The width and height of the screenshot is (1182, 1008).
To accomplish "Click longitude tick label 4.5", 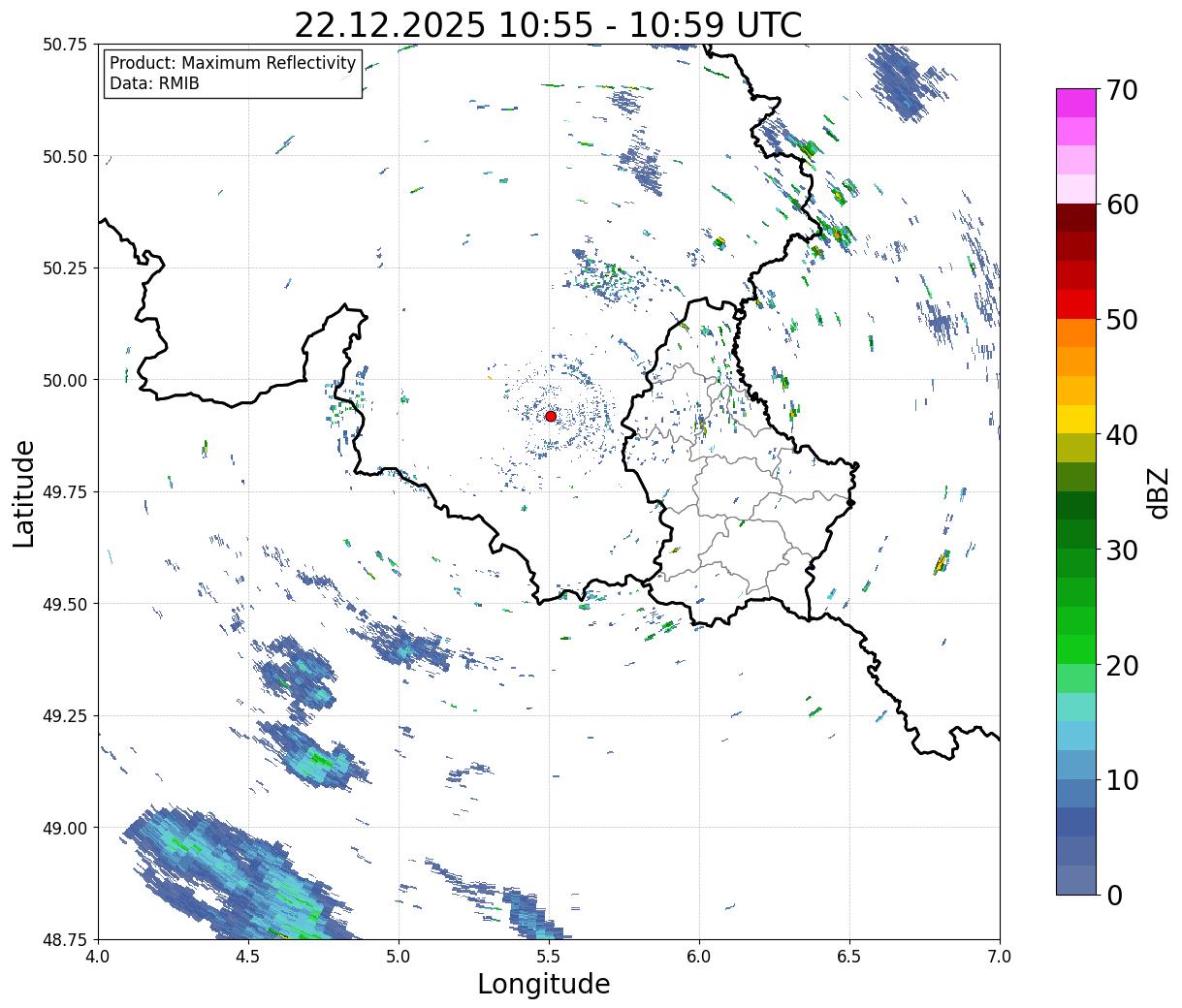I will pos(248,957).
